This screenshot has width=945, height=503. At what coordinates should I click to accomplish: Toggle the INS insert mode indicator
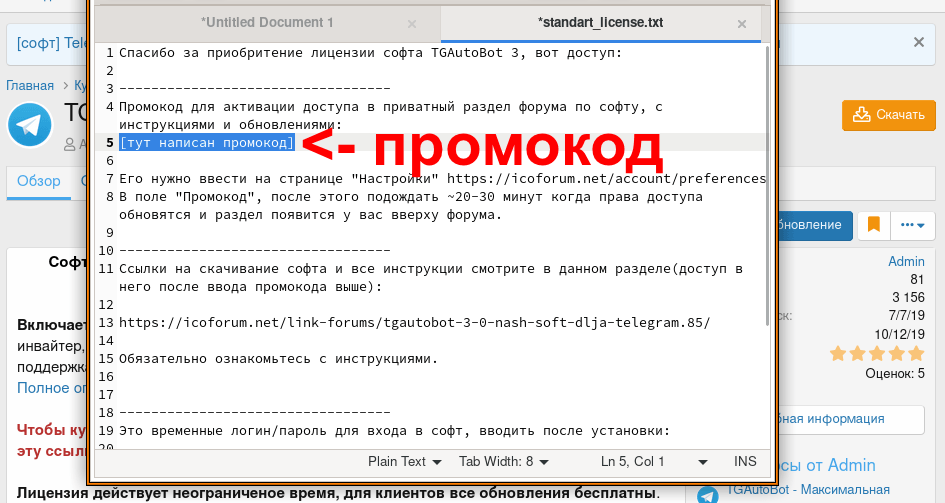[x=745, y=461]
